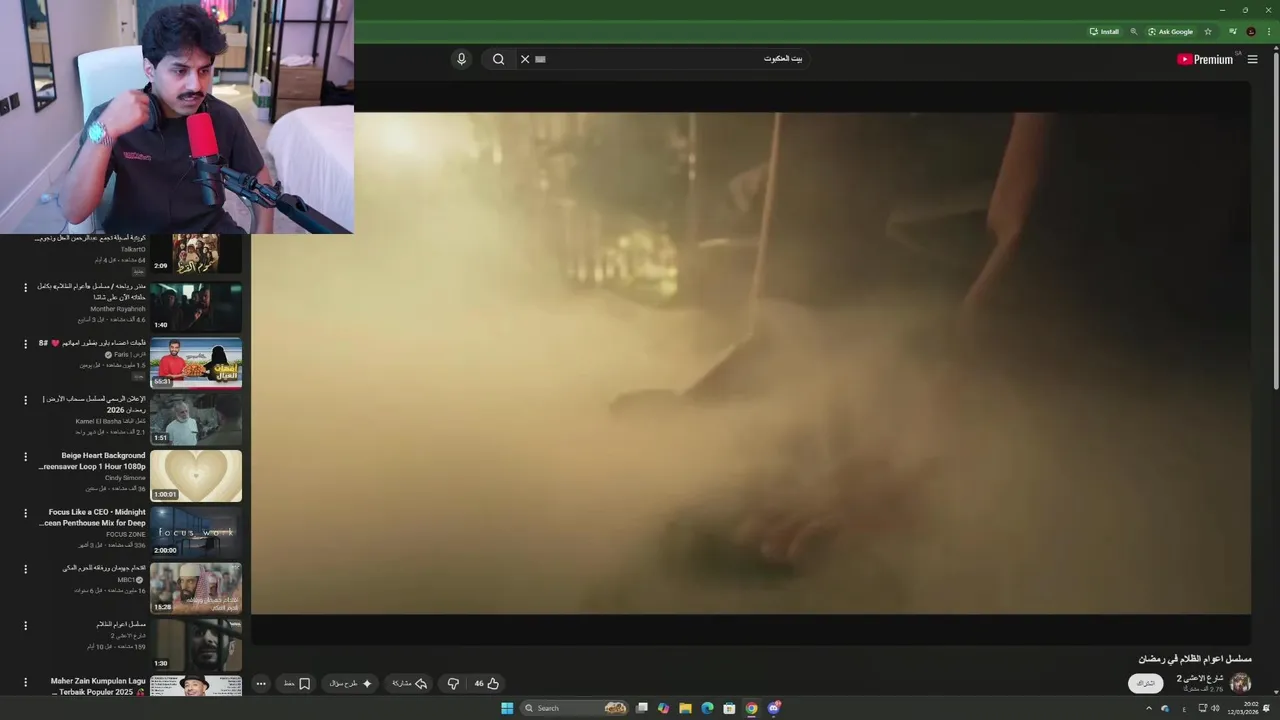Click the Ask a question (طرح سؤال) button
Image resolution: width=1280 pixels, height=720 pixels.
pyautogui.click(x=351, y=684)
